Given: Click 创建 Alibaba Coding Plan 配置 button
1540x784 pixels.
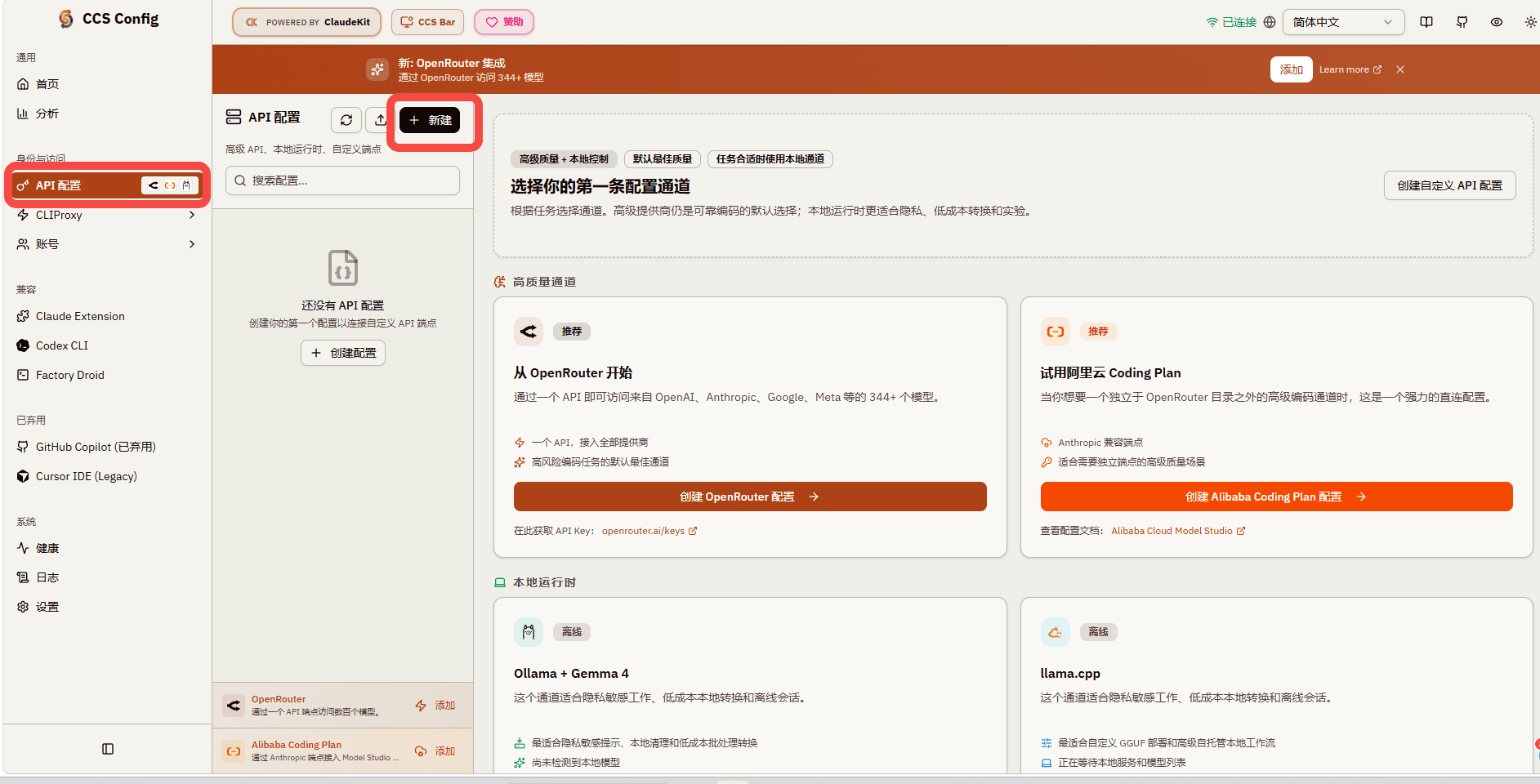Looking at the screenshot, I should coord(1276,497).
